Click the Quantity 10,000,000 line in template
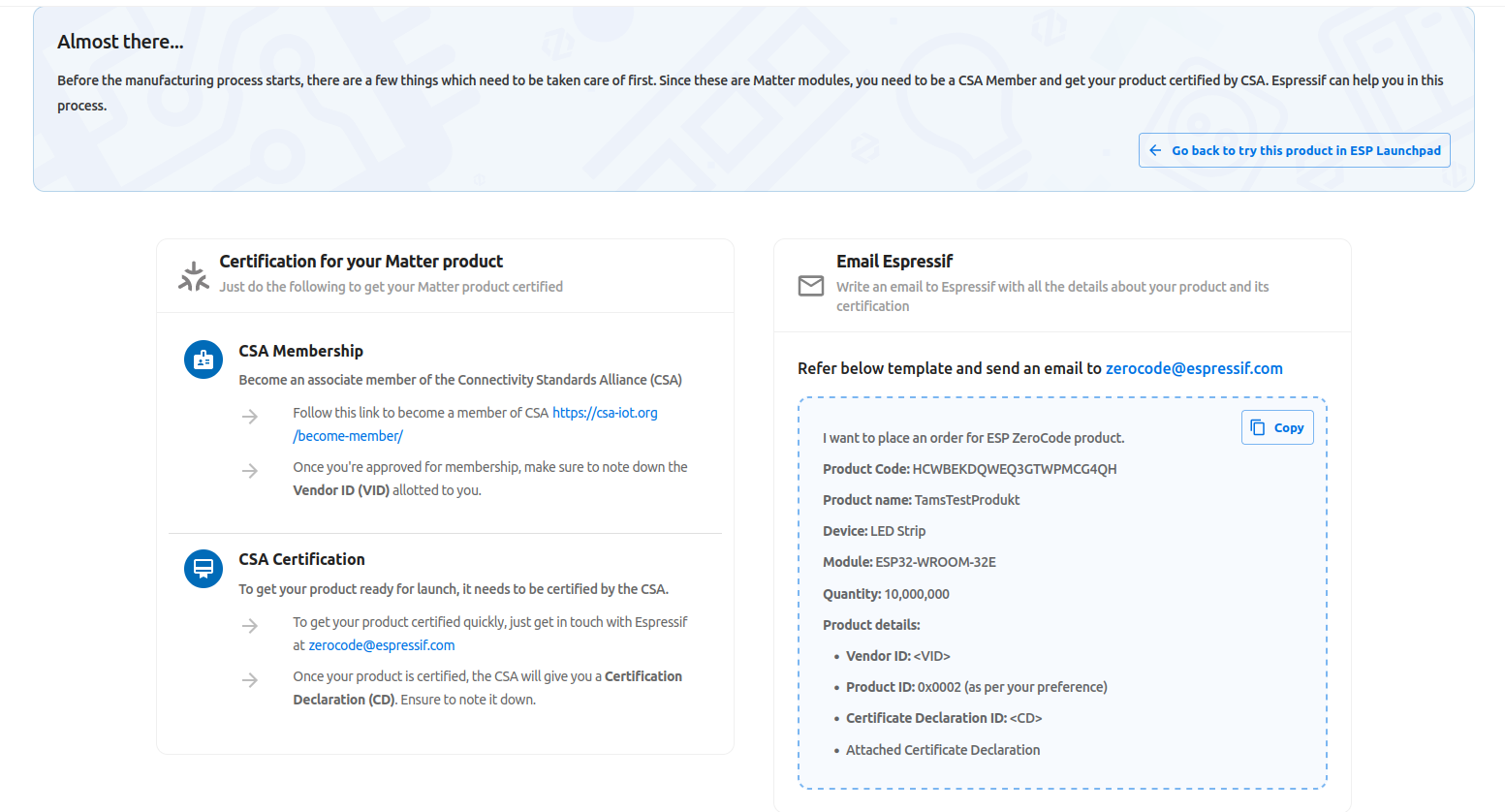Image resolution: width=1505 pixels, height=812 pixels. (886, 594)
